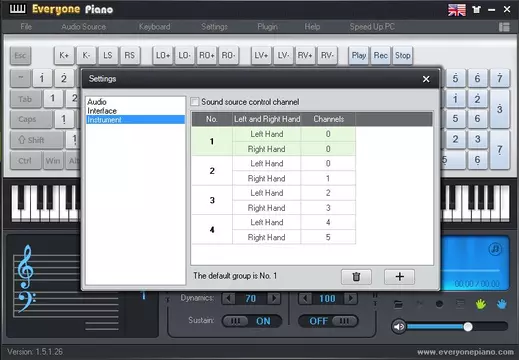Enable Sound source control channel checkbox
Screen dimensions: 519x360
[x=195, y=102]
